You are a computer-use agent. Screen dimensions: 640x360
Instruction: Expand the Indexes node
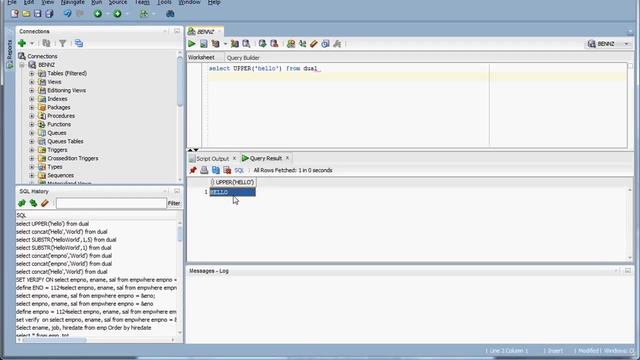[32, 99]
